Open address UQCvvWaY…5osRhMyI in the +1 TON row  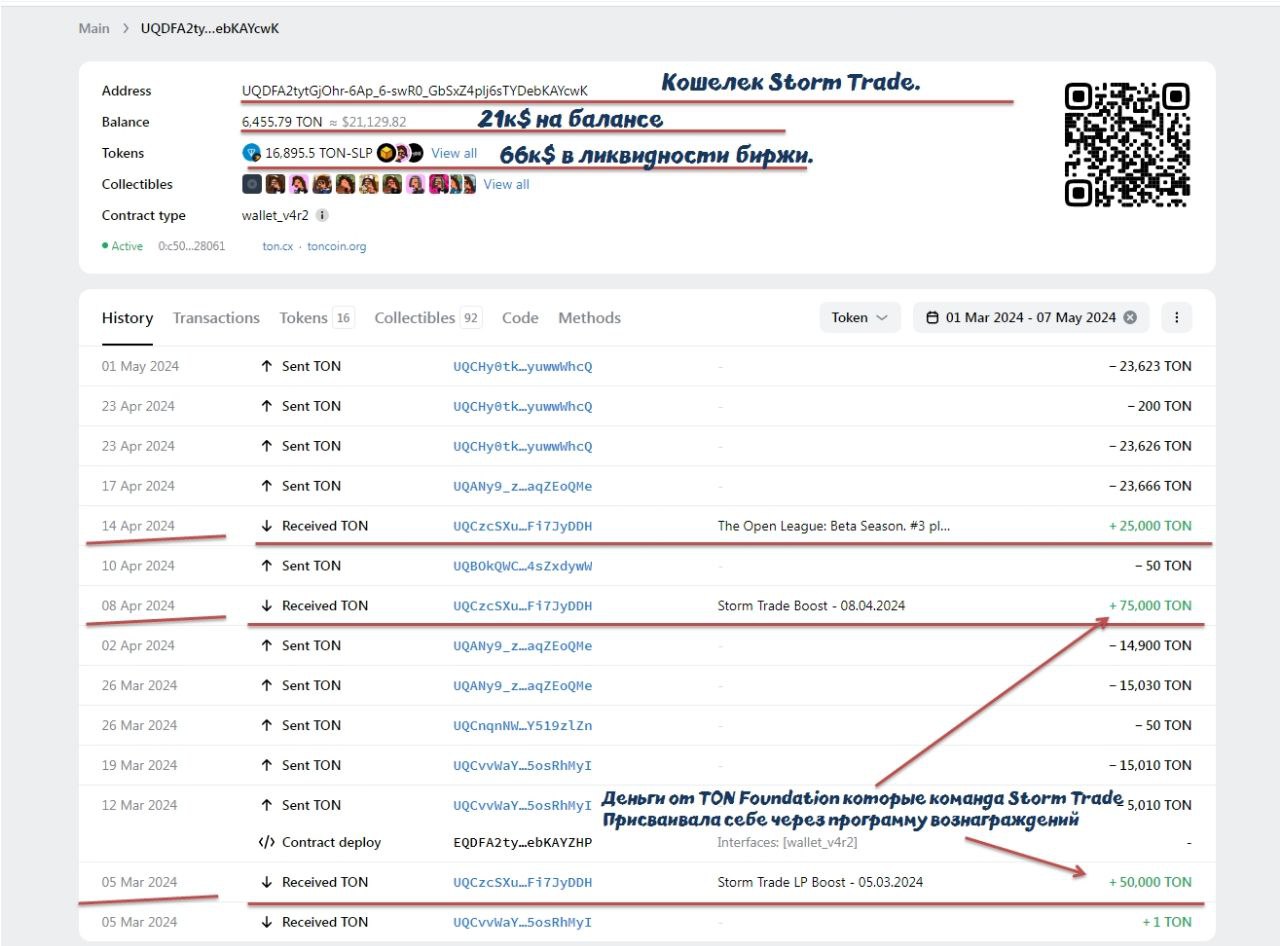point(522,923)
